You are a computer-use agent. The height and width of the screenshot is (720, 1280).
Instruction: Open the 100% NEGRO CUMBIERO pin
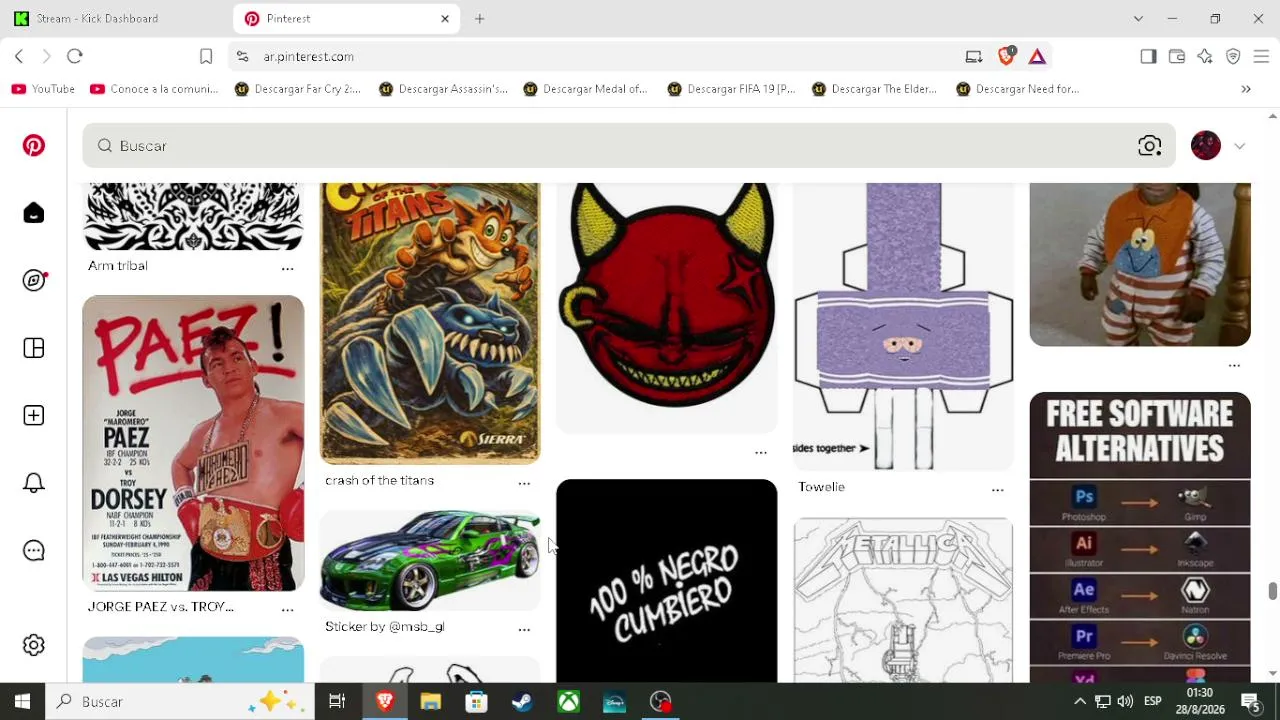pyautogui.click(x=667, y=581)
